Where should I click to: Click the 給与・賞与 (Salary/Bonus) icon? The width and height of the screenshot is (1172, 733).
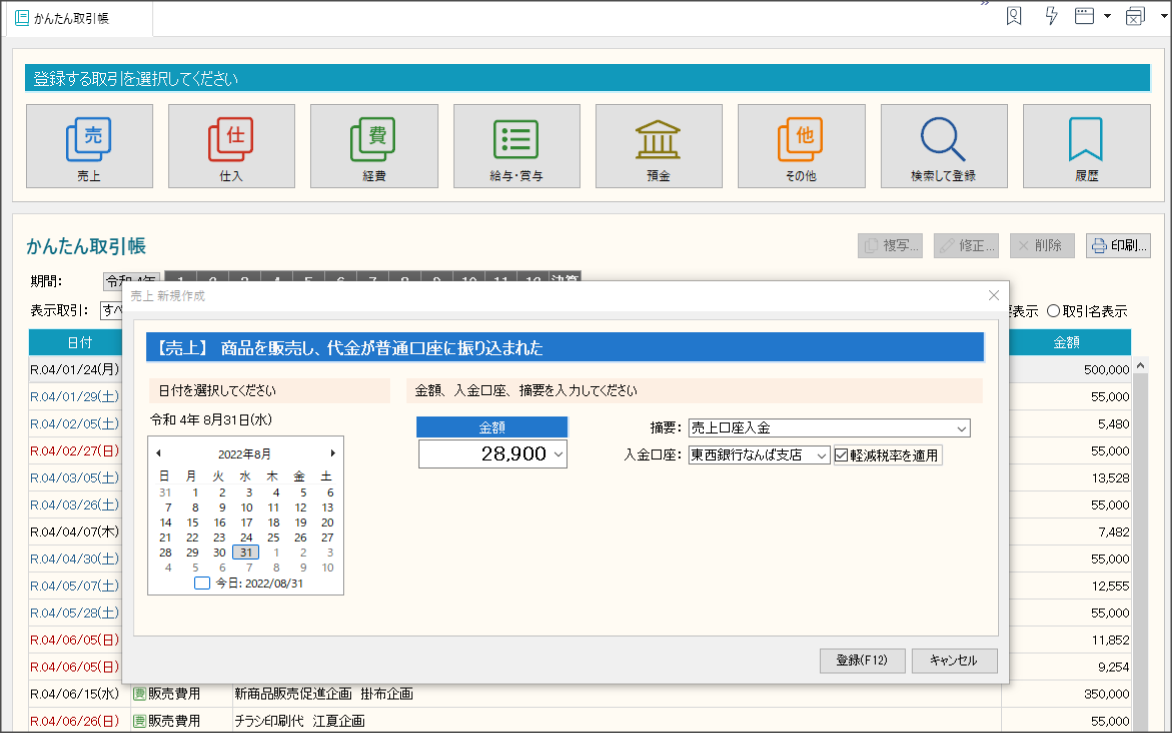tap(516, 146)
